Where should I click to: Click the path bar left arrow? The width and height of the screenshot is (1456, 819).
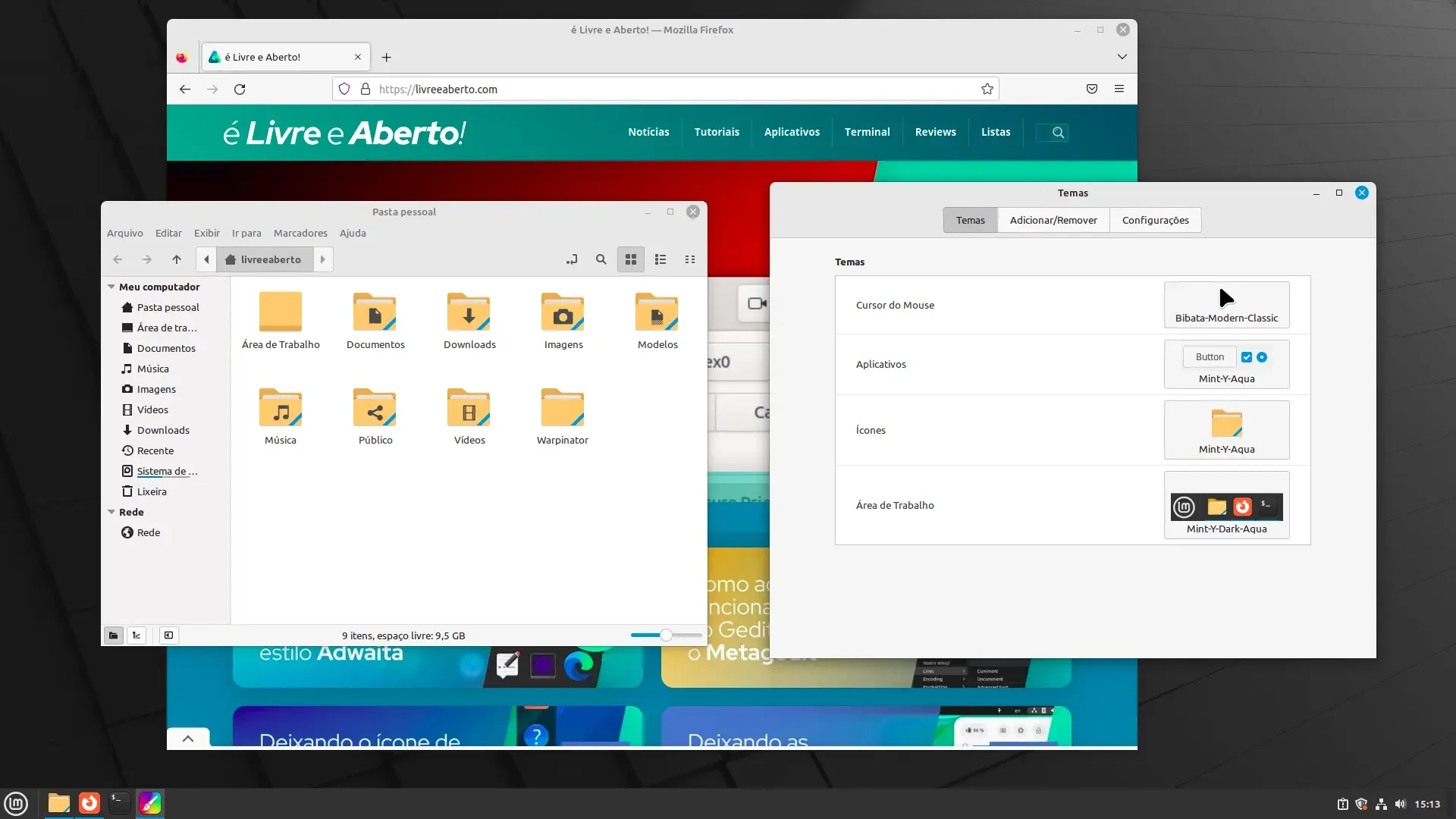point(206,259)
